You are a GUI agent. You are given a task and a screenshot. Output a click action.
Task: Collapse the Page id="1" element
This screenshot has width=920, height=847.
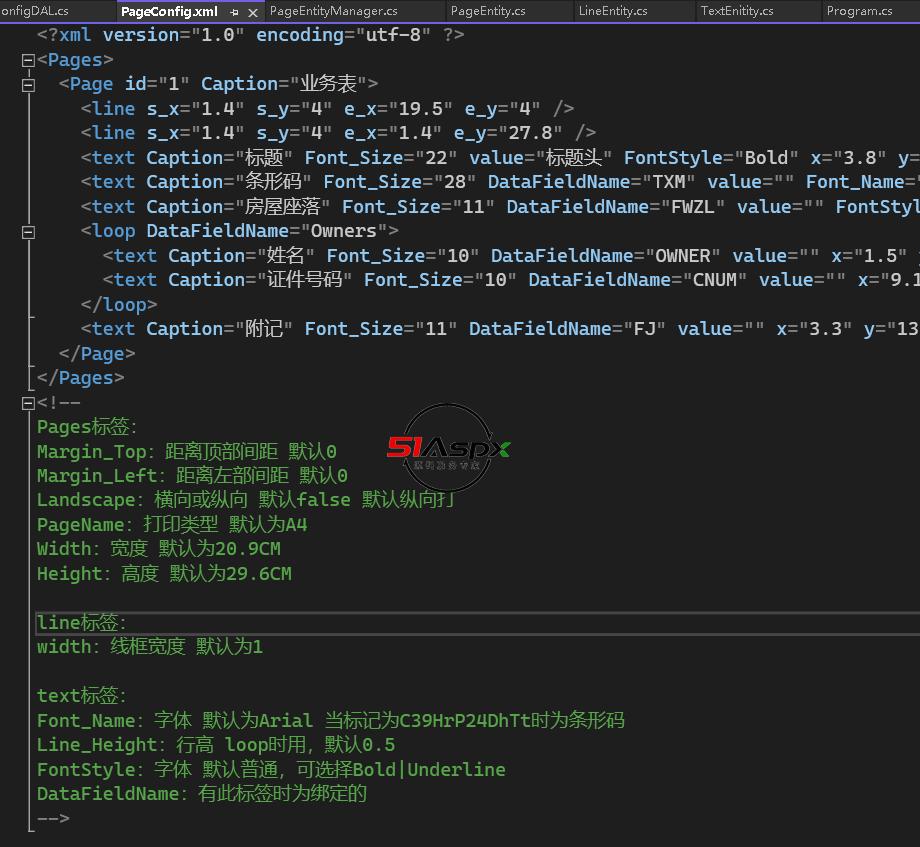pyautogui.click(x=28, y=85)
